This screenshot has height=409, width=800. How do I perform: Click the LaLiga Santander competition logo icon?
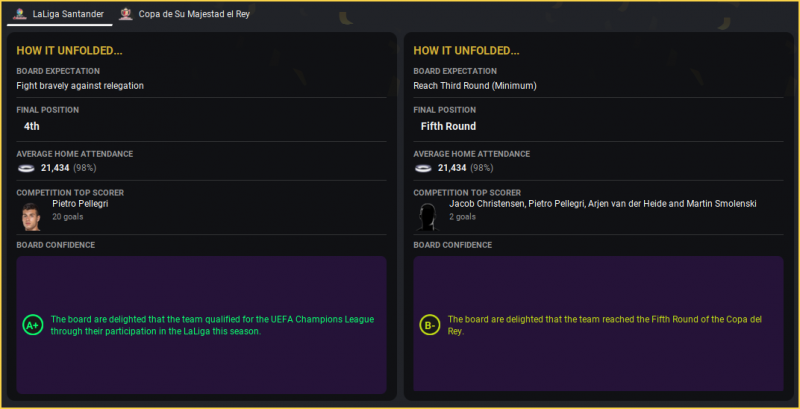tap(20, 14)
